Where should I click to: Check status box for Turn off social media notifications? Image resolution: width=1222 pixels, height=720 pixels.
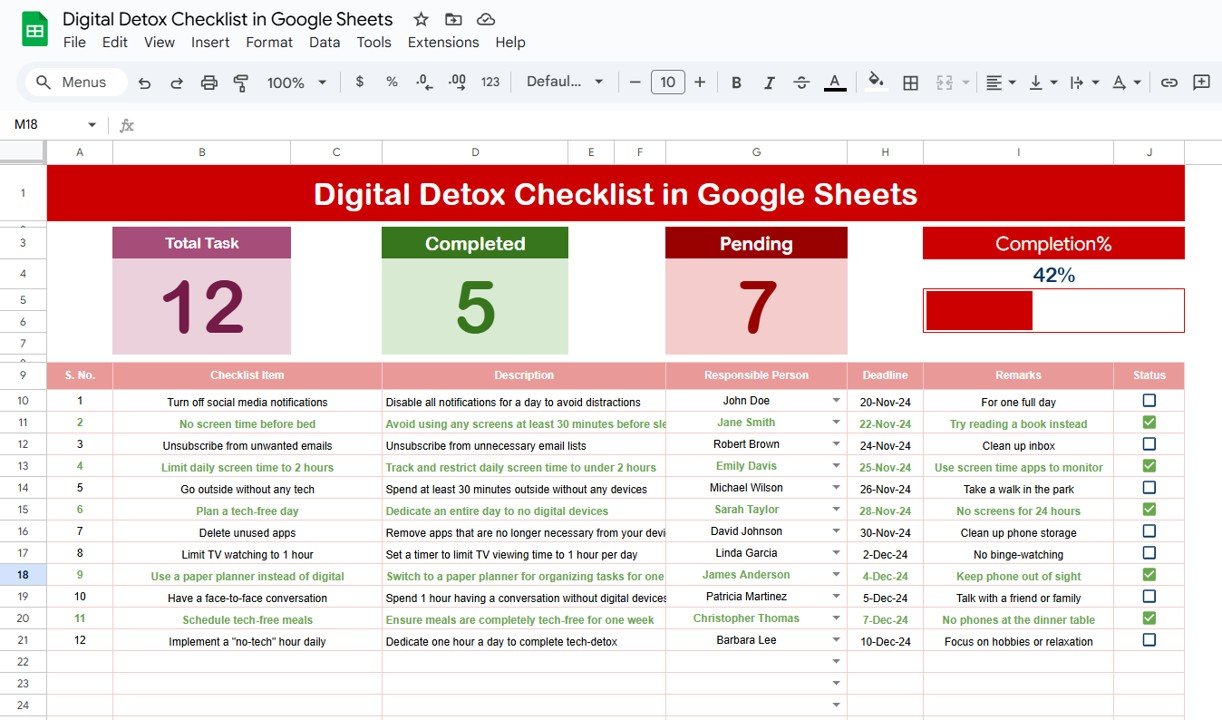[1149, 401]
